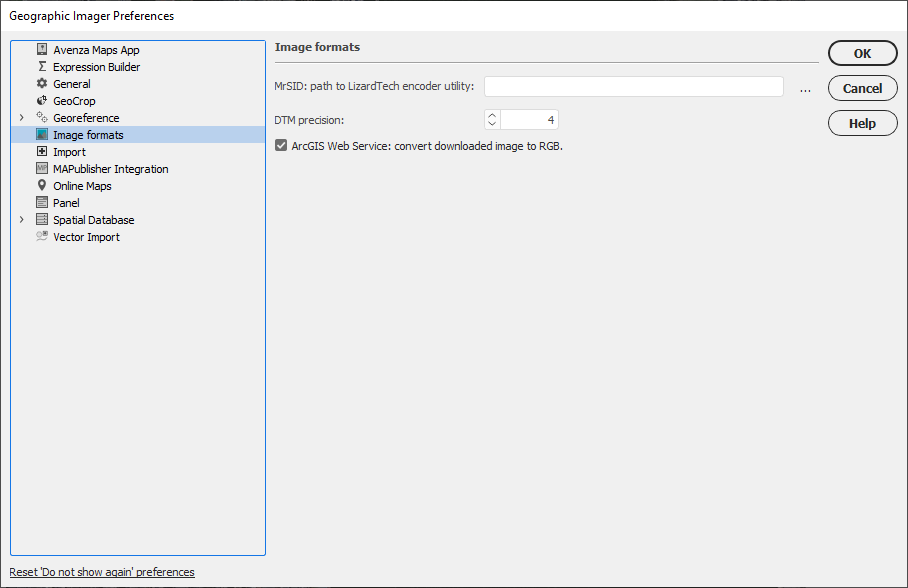Reset 'Do not show again' preferences
908x588 pixels.
point(101,571)
